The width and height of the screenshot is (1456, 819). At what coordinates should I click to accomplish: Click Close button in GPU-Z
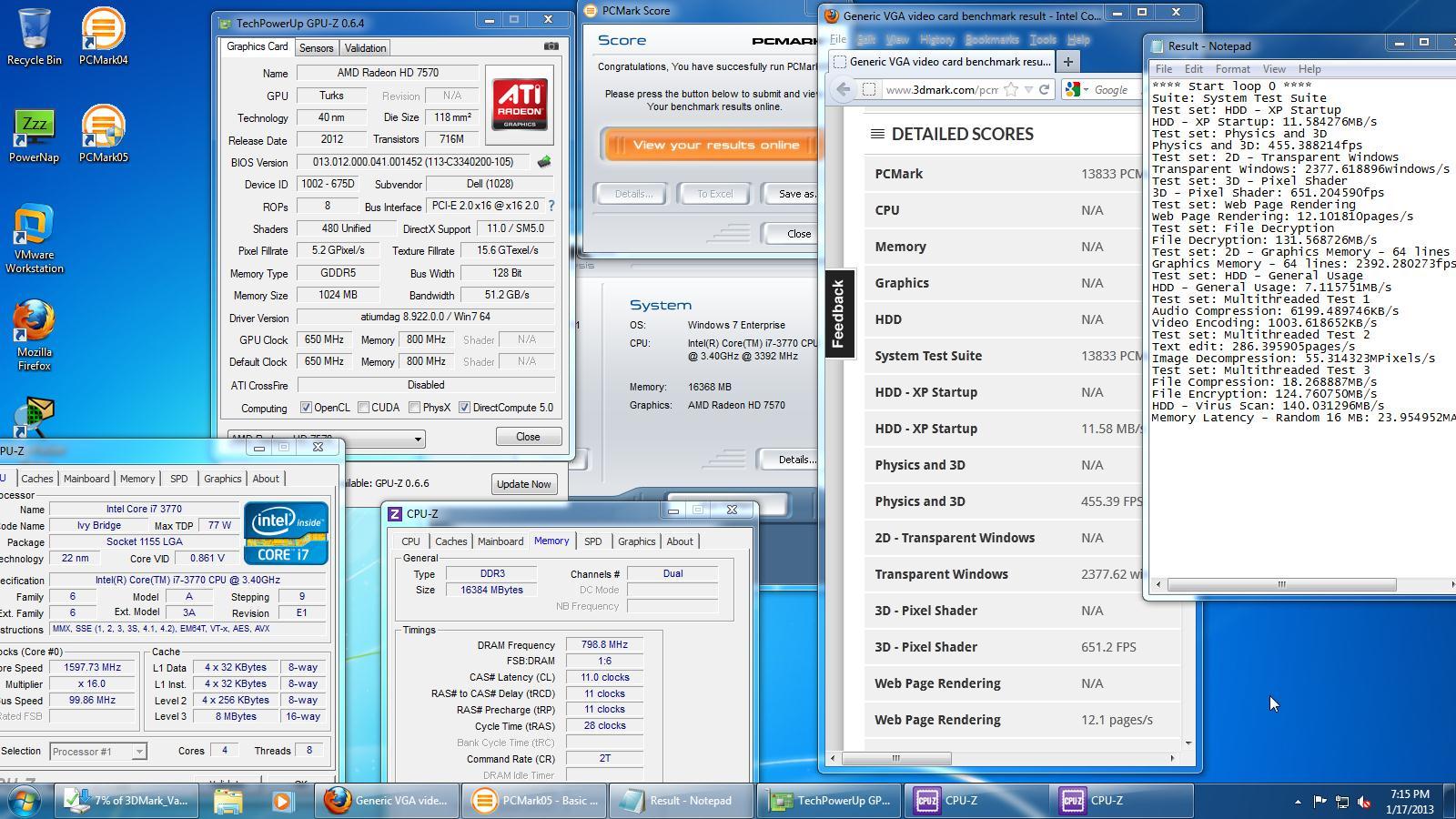pyautogui.click(x=528, y=437)
